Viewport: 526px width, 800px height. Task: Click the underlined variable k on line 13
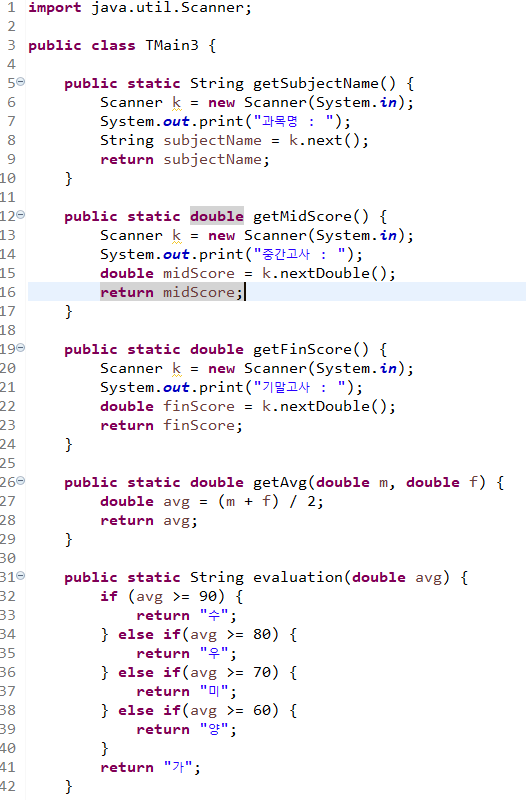point(177,236)
